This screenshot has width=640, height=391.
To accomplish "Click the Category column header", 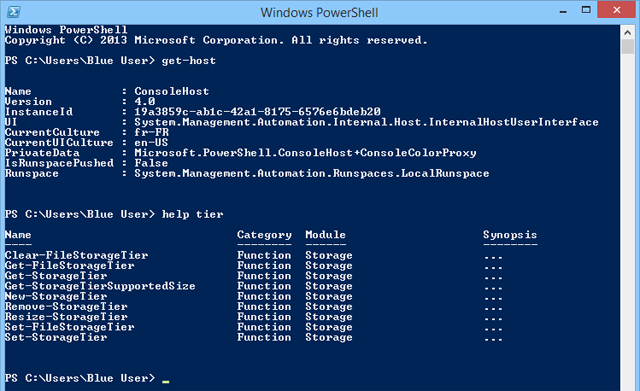I will pyautogui.click(x=264, y=235).
